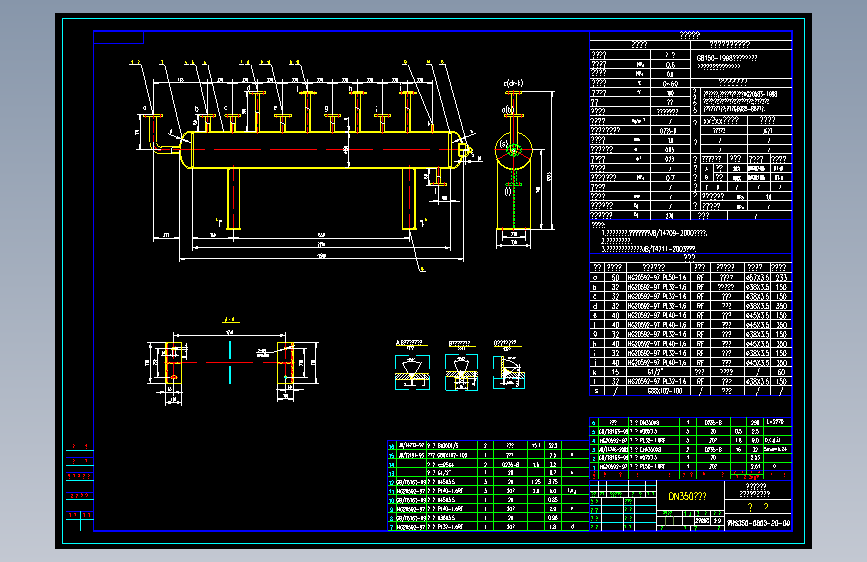Click the RF cell in nozzle row b
Viewport: 867px width, 562px height.
coord(700,287)
